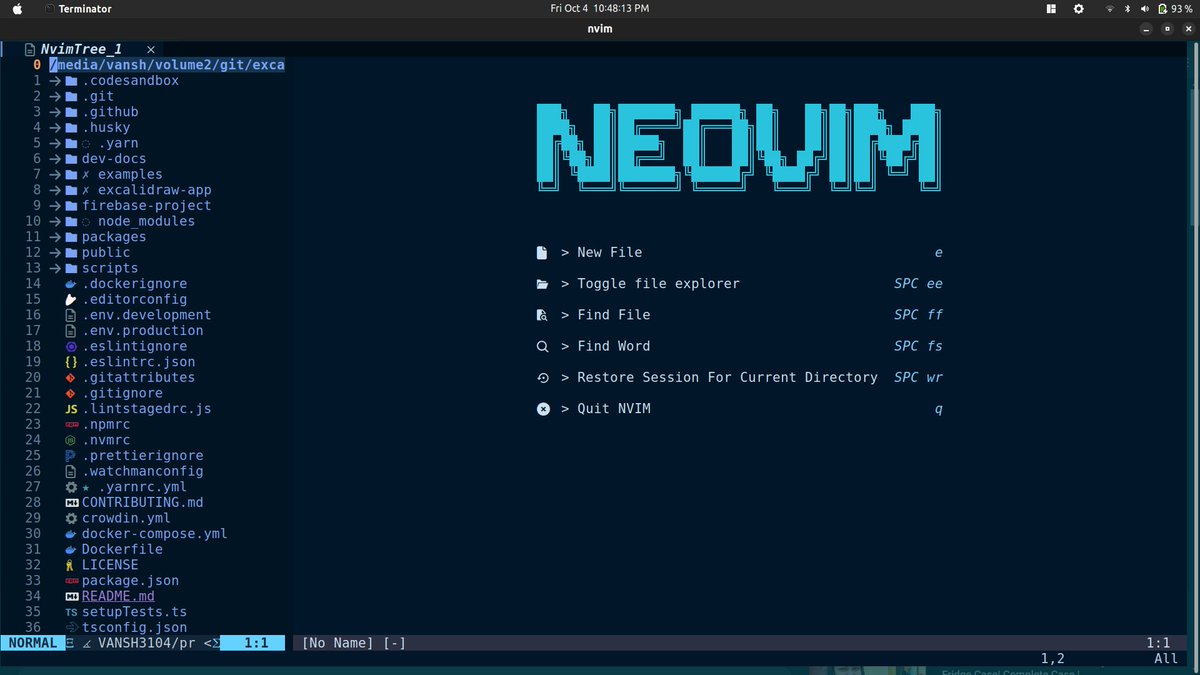The width and height of the screenshot is (1200, 675).
Task: Click the git icon beside .gitignore
Action: pos(71,393)
